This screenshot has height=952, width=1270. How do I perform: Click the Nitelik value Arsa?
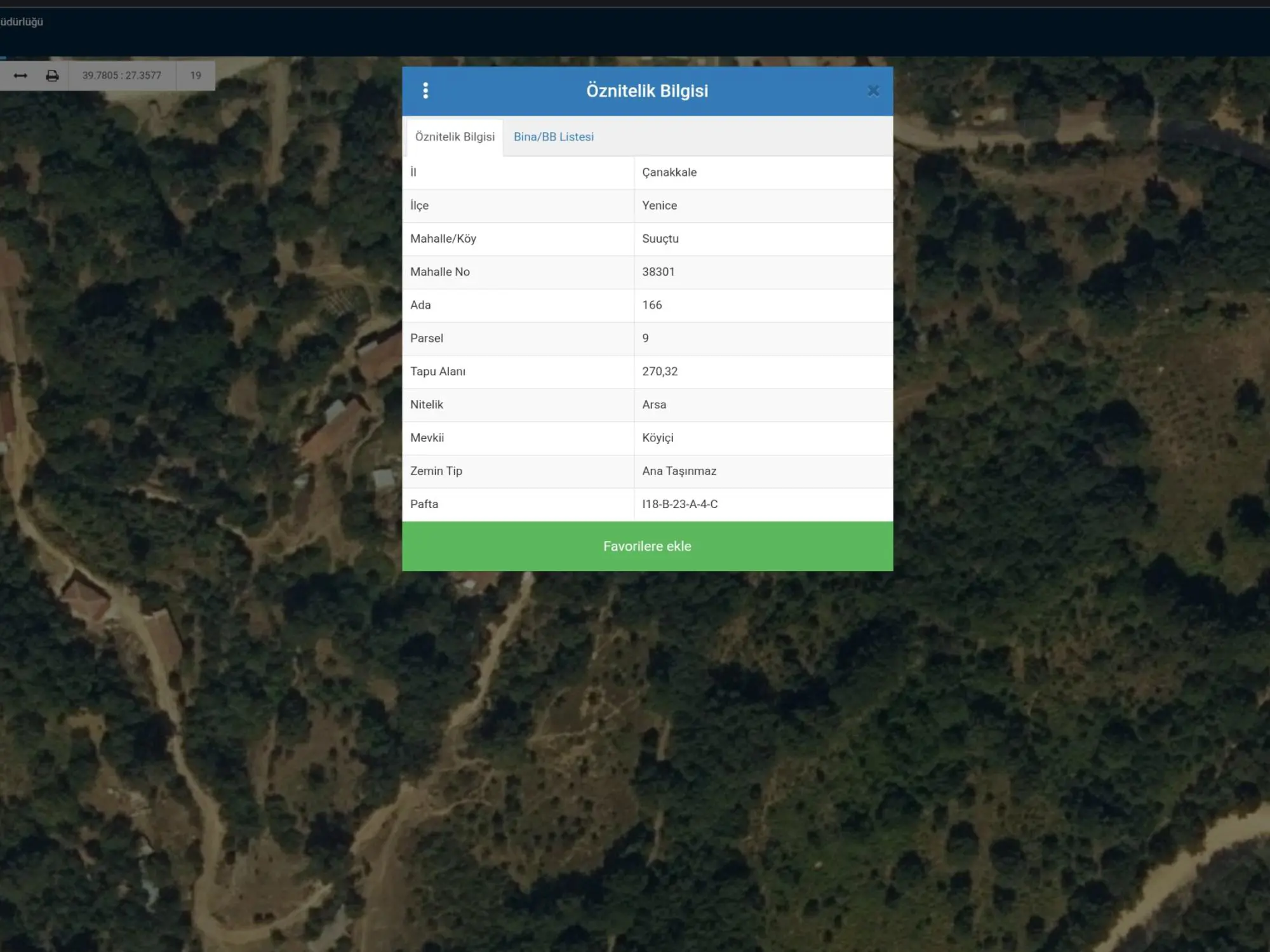point(654,405)
